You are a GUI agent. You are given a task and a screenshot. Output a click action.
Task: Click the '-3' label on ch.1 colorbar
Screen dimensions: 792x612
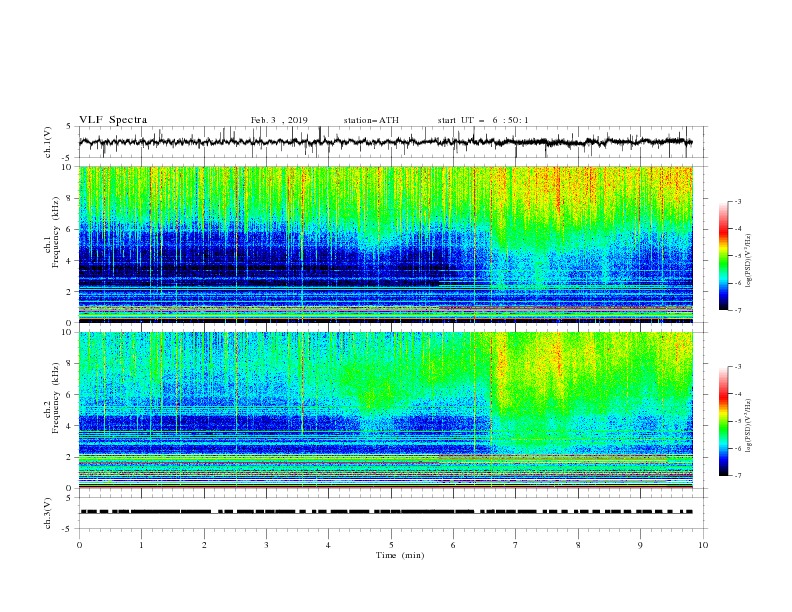737,201
